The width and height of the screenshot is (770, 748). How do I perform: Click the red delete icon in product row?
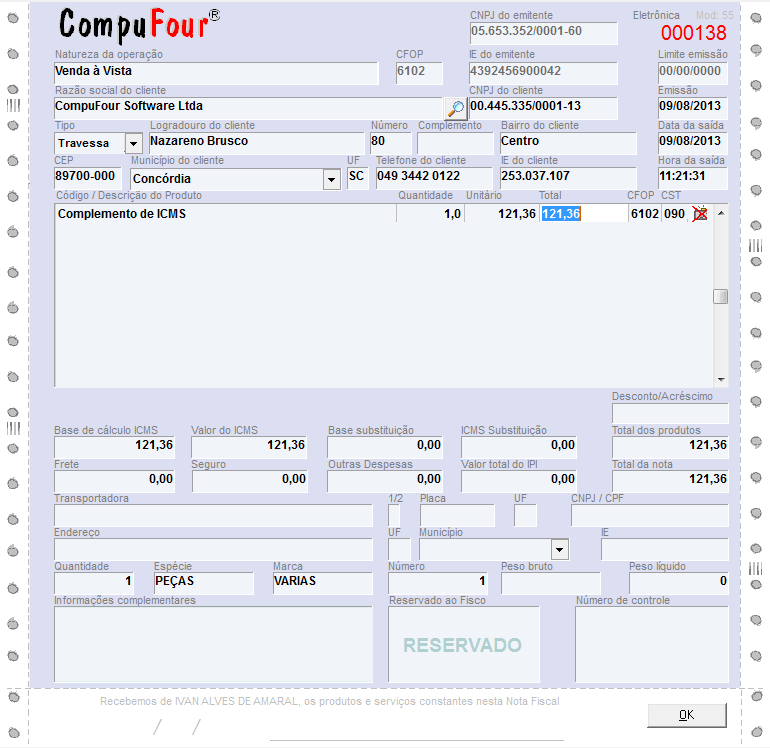(x=700, y=213)
